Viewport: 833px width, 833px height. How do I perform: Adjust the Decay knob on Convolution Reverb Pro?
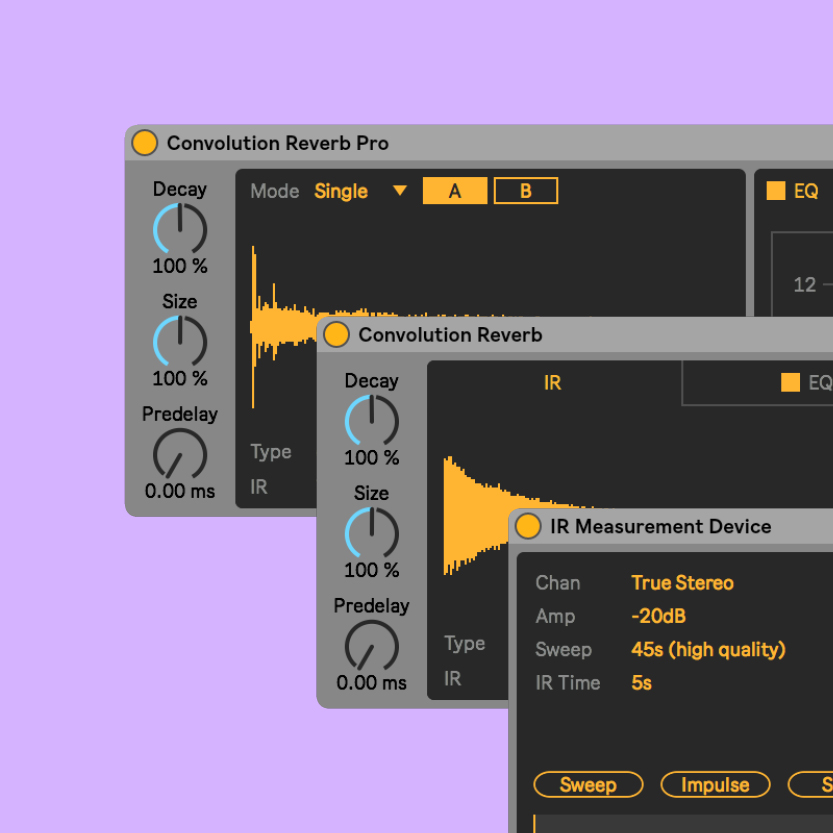[179, 228]
